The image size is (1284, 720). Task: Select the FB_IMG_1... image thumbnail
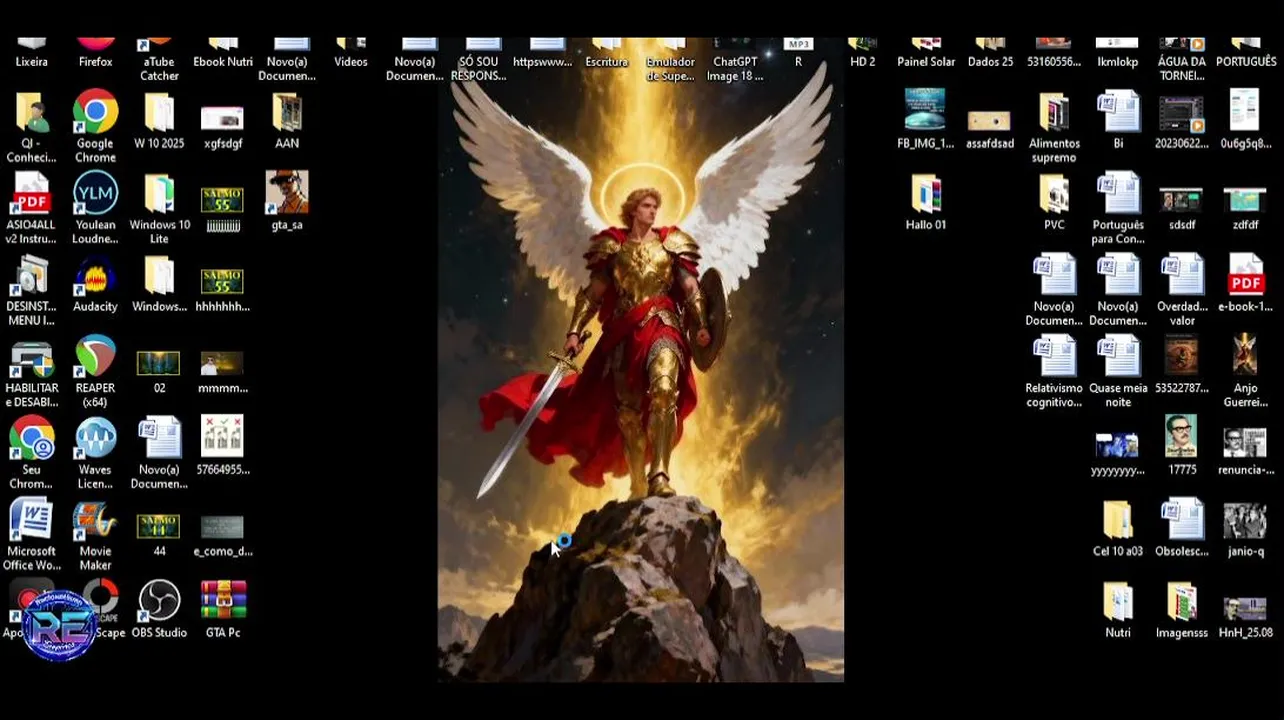pyautogui.click(x=925, y=109)
